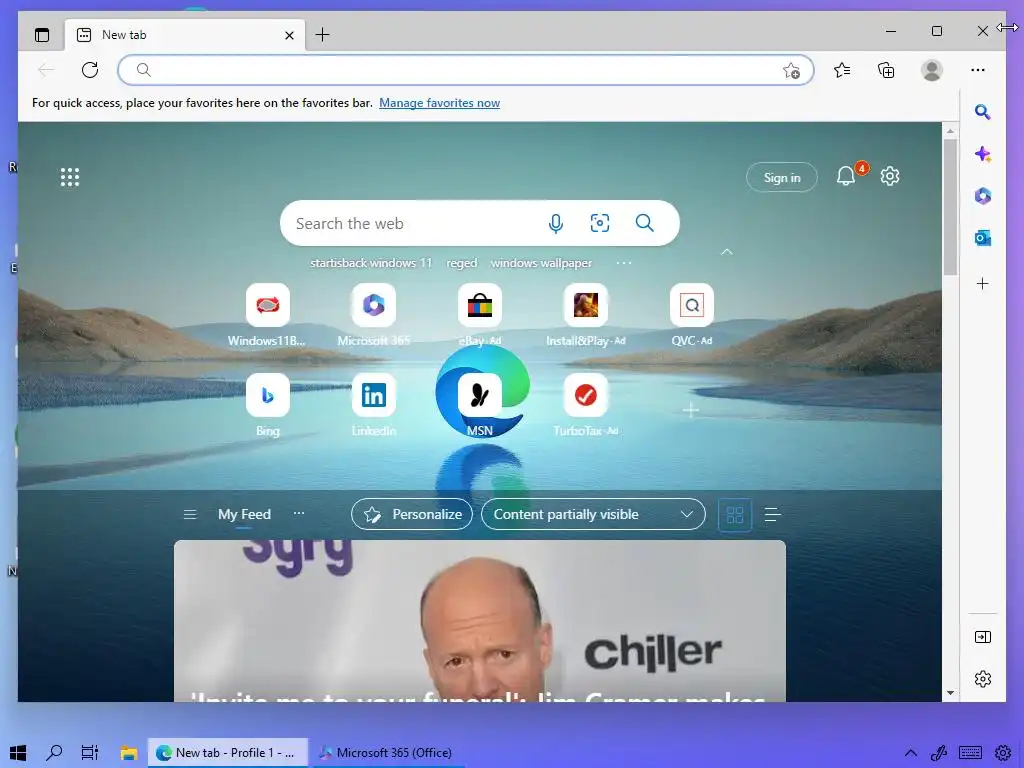Add a new quick link with plus
The width and height of the screenshot is (1024, 768).
pyautogui.click(x=691, y=410)
